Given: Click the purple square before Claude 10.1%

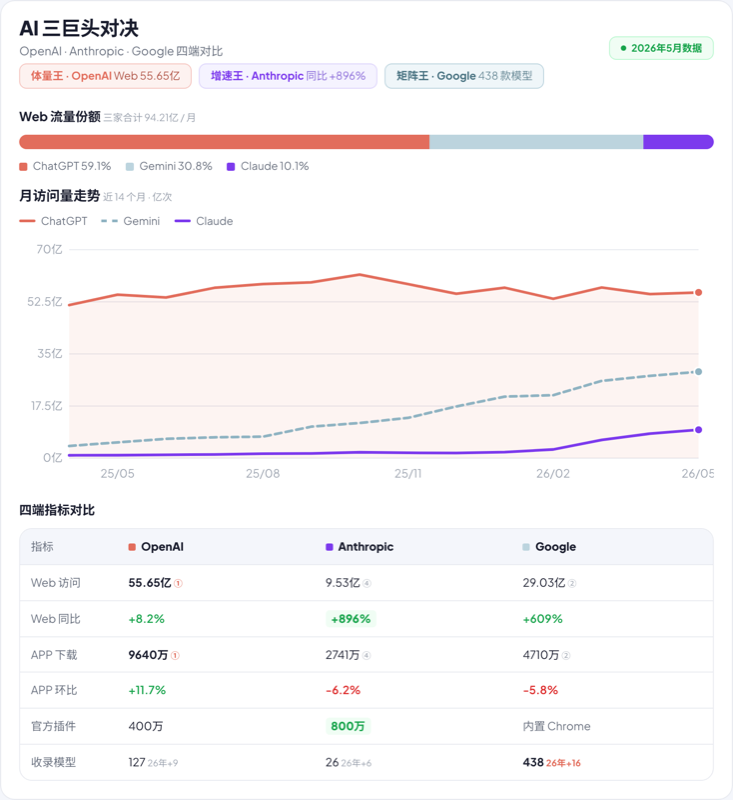Looking at the screenshot, I should tap(231, 167).
